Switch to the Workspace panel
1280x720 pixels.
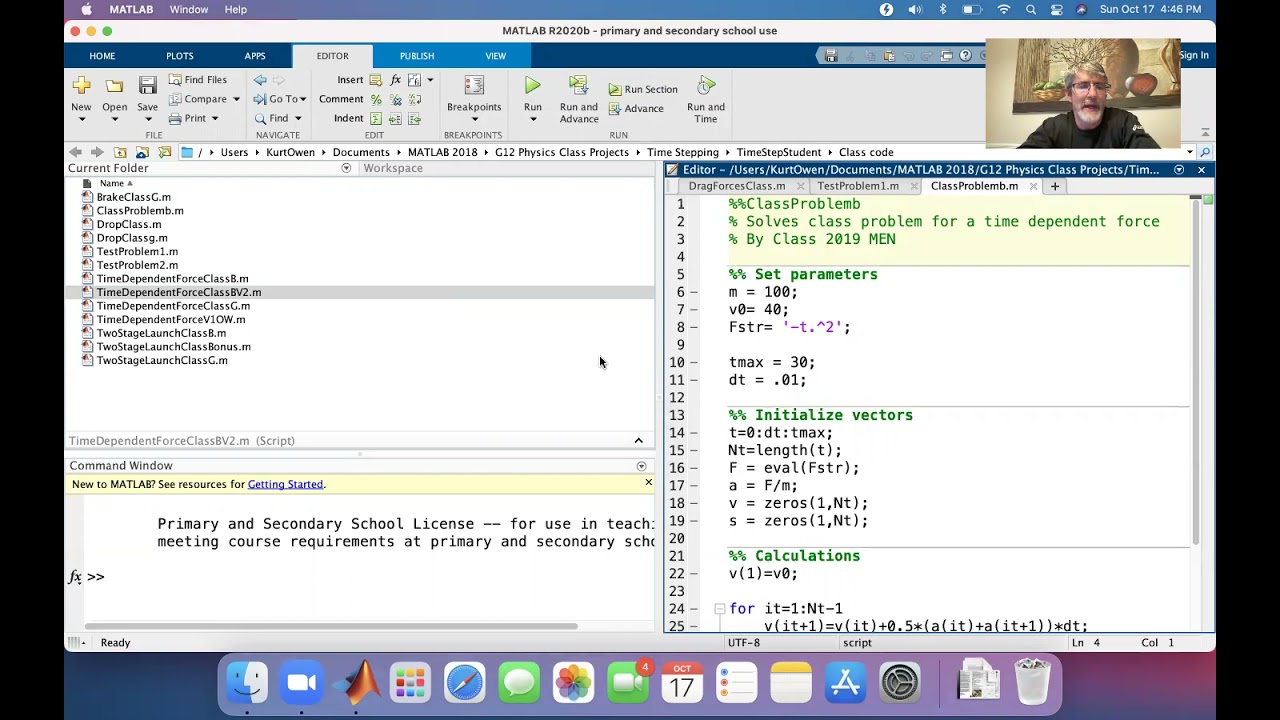(393, 168)
